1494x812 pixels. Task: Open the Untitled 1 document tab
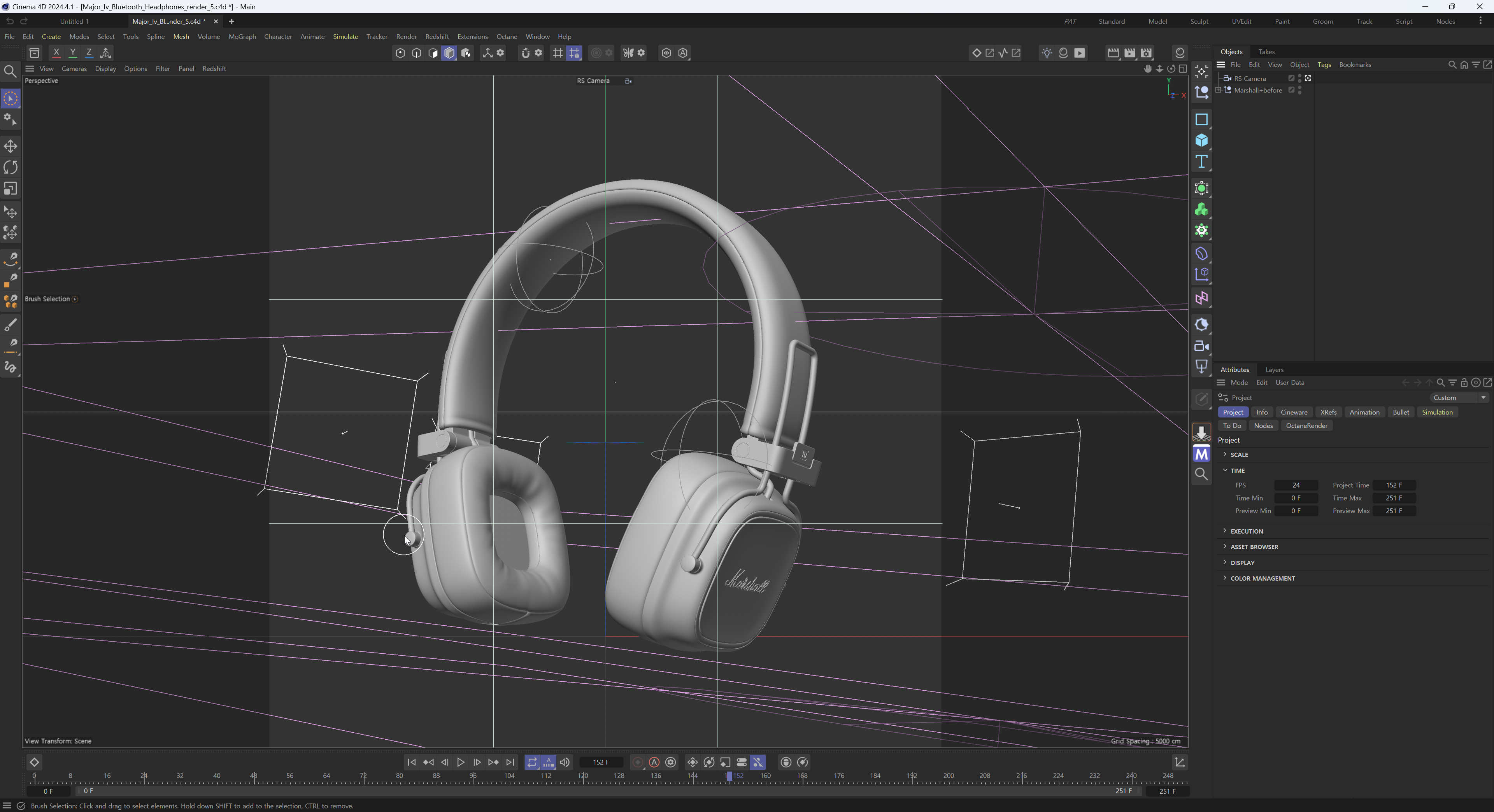tap(74, 21)
